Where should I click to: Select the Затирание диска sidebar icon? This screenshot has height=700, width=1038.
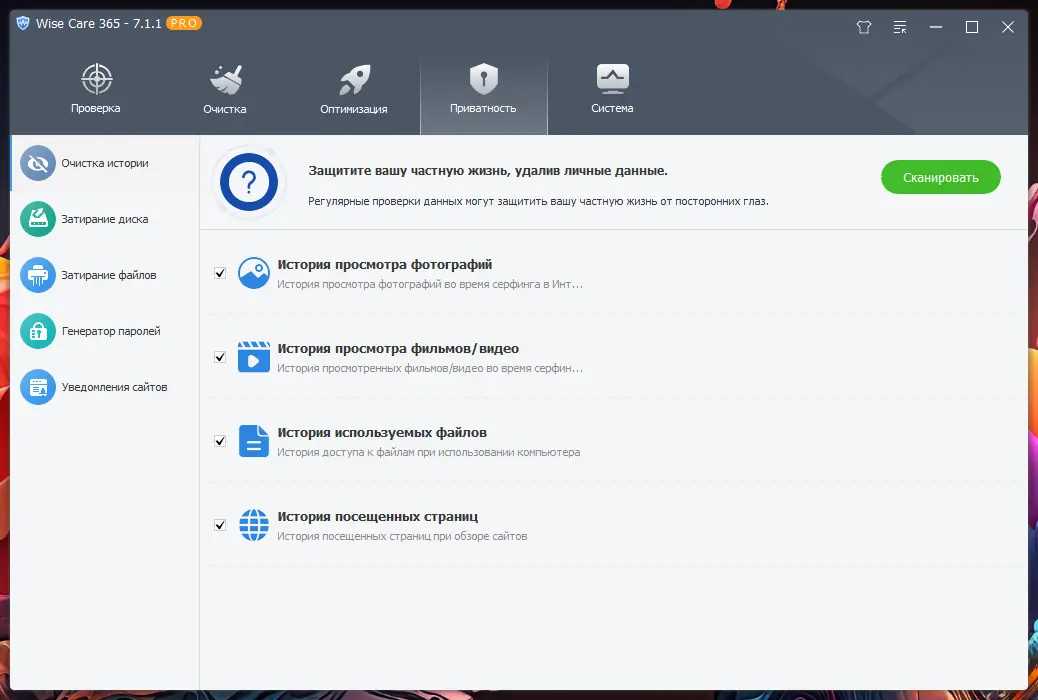[x=37, y=218]
